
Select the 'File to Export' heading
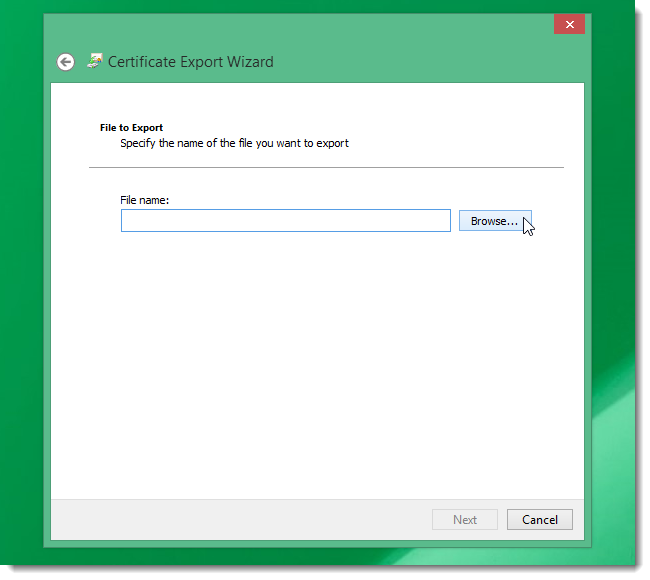pyautogui.click(x=131, y=128)
